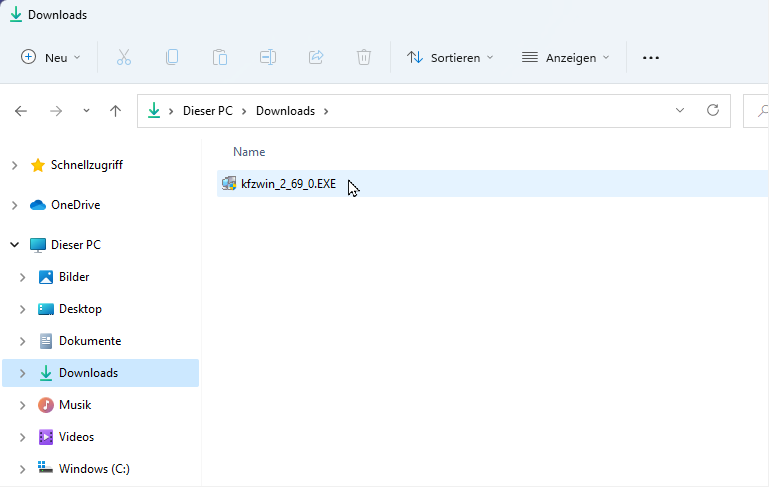The height and width of the screenshot is (487, 769).
Task: Expand the Bilder folder node
Action: (x=23, y=277)
